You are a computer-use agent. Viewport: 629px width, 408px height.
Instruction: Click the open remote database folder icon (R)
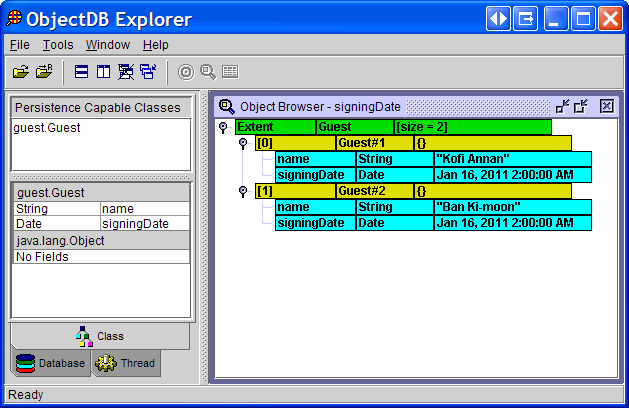coord(44,71)
